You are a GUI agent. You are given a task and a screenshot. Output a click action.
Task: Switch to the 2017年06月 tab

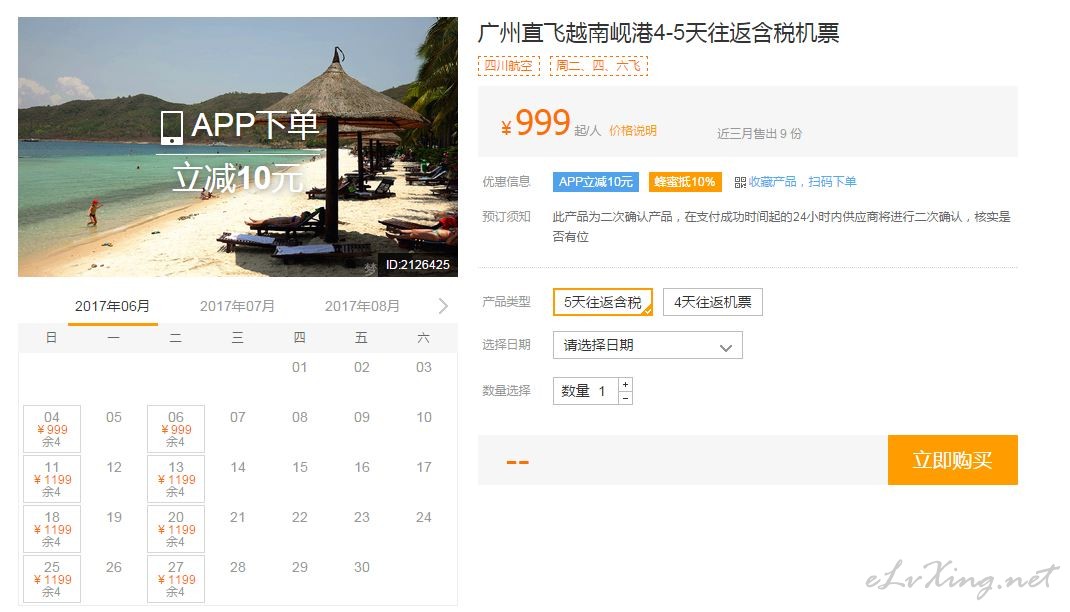click(113, 306)
